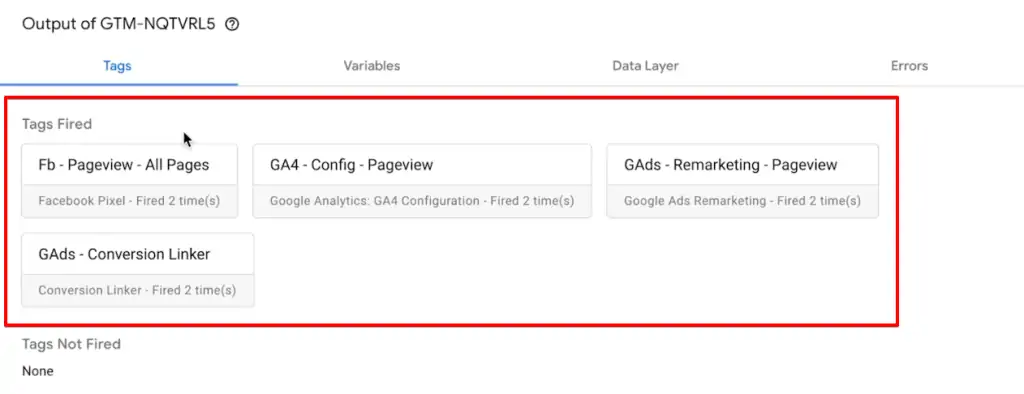This screenshot has height=394, width=1024.
Task: Click the help question mark icon
Action: tap(232, 25)
